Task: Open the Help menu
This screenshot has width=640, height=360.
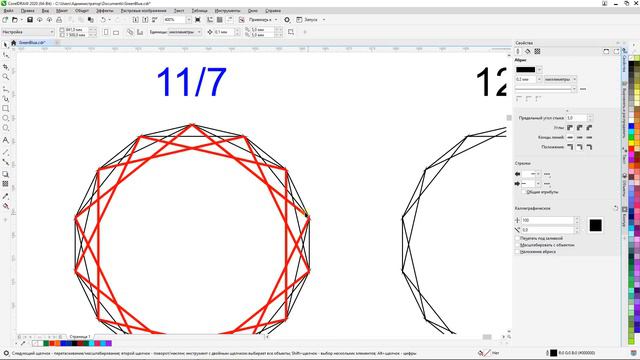Action: (273, 11)
